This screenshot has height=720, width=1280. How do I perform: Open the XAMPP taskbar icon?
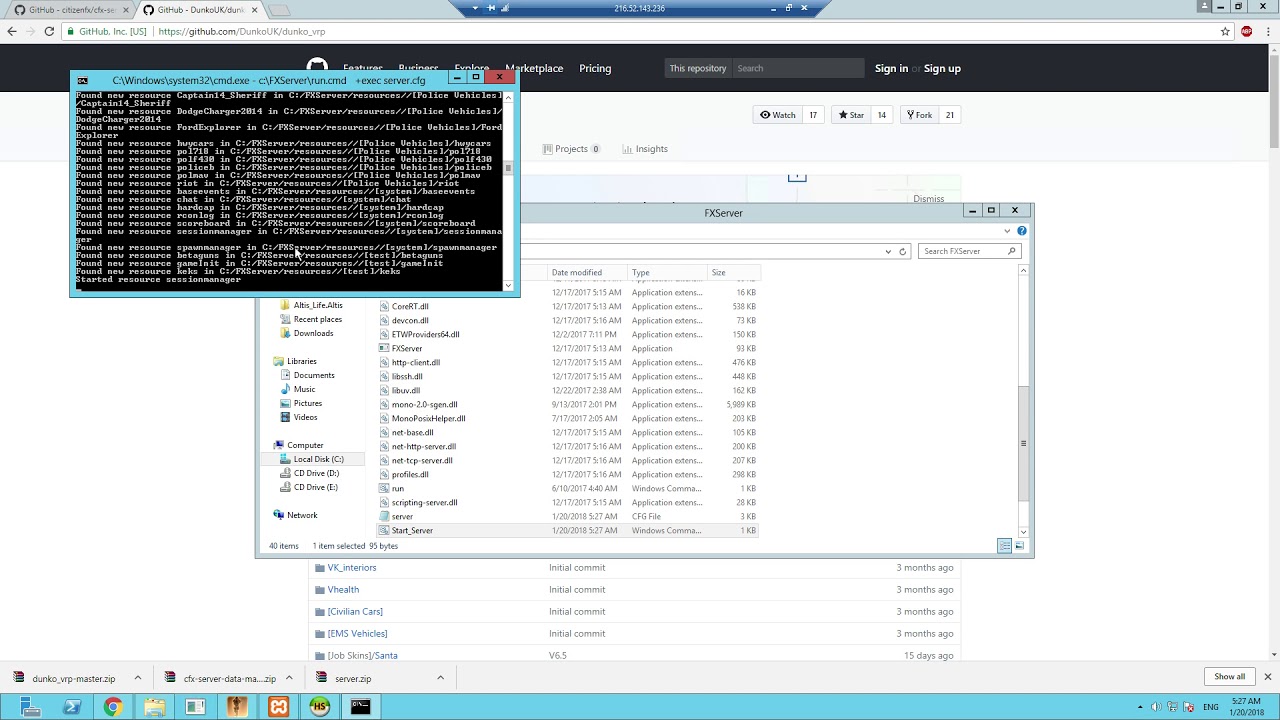coord(278,707)
